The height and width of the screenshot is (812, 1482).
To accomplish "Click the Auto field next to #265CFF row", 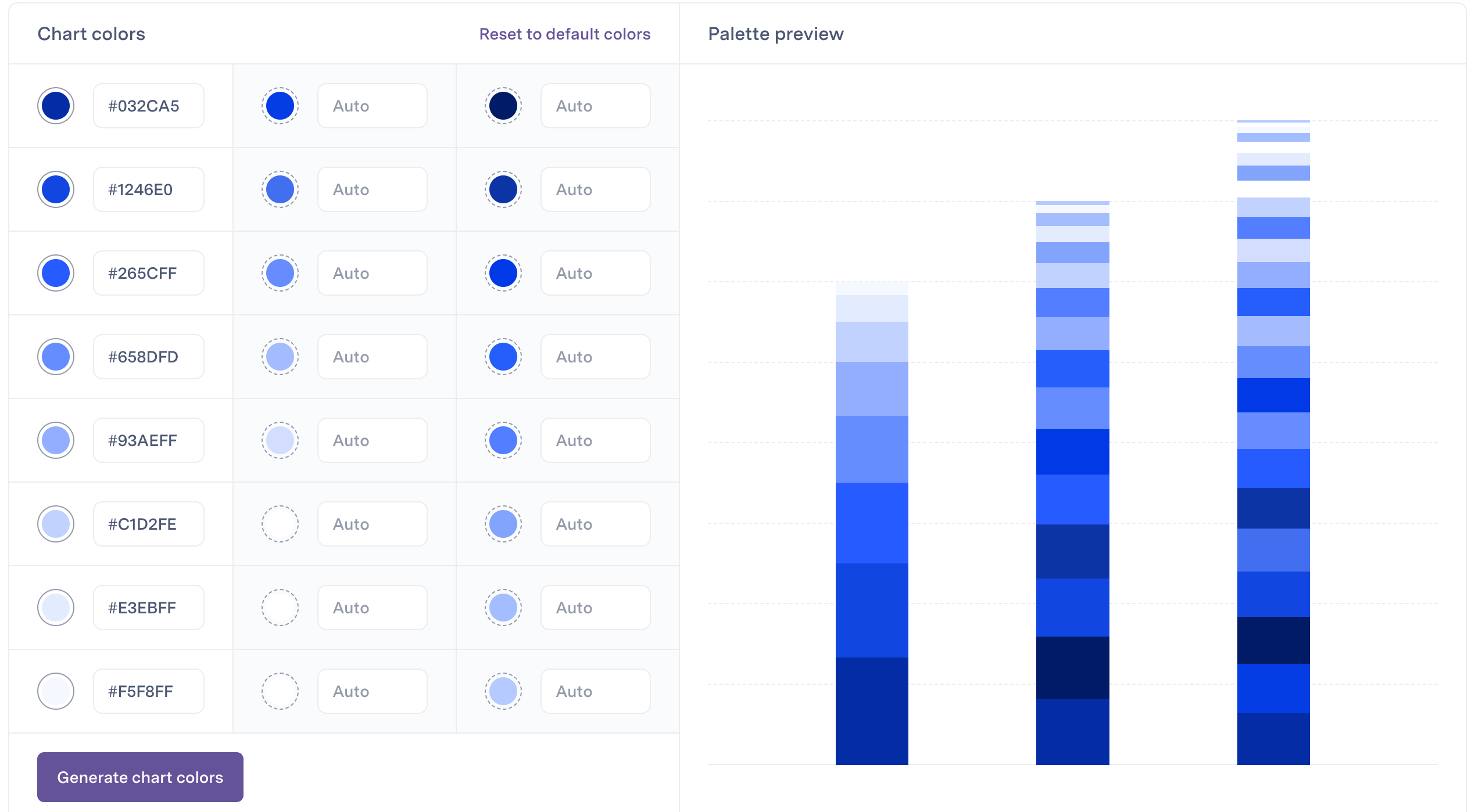I will (372, 273).
